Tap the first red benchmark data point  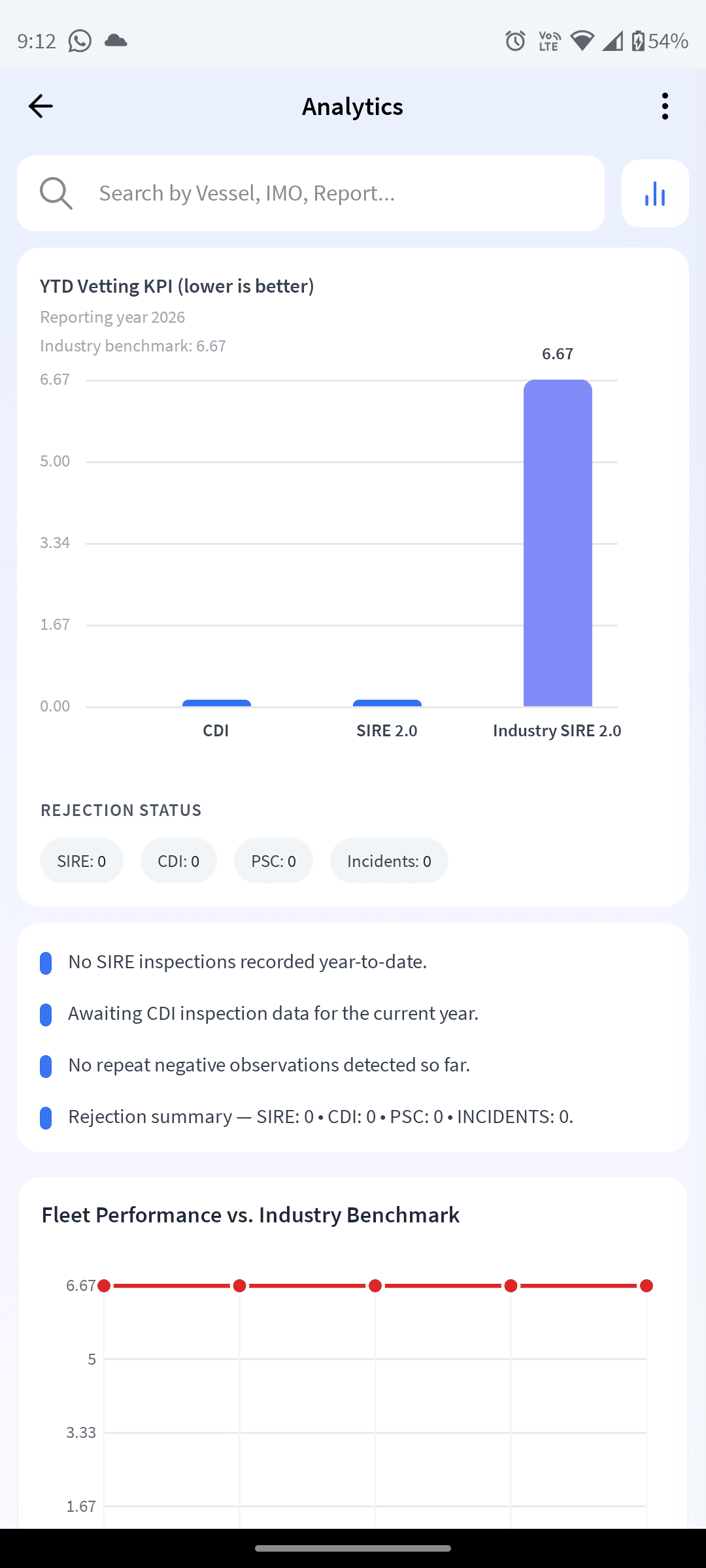click(x=104, y=1286)
